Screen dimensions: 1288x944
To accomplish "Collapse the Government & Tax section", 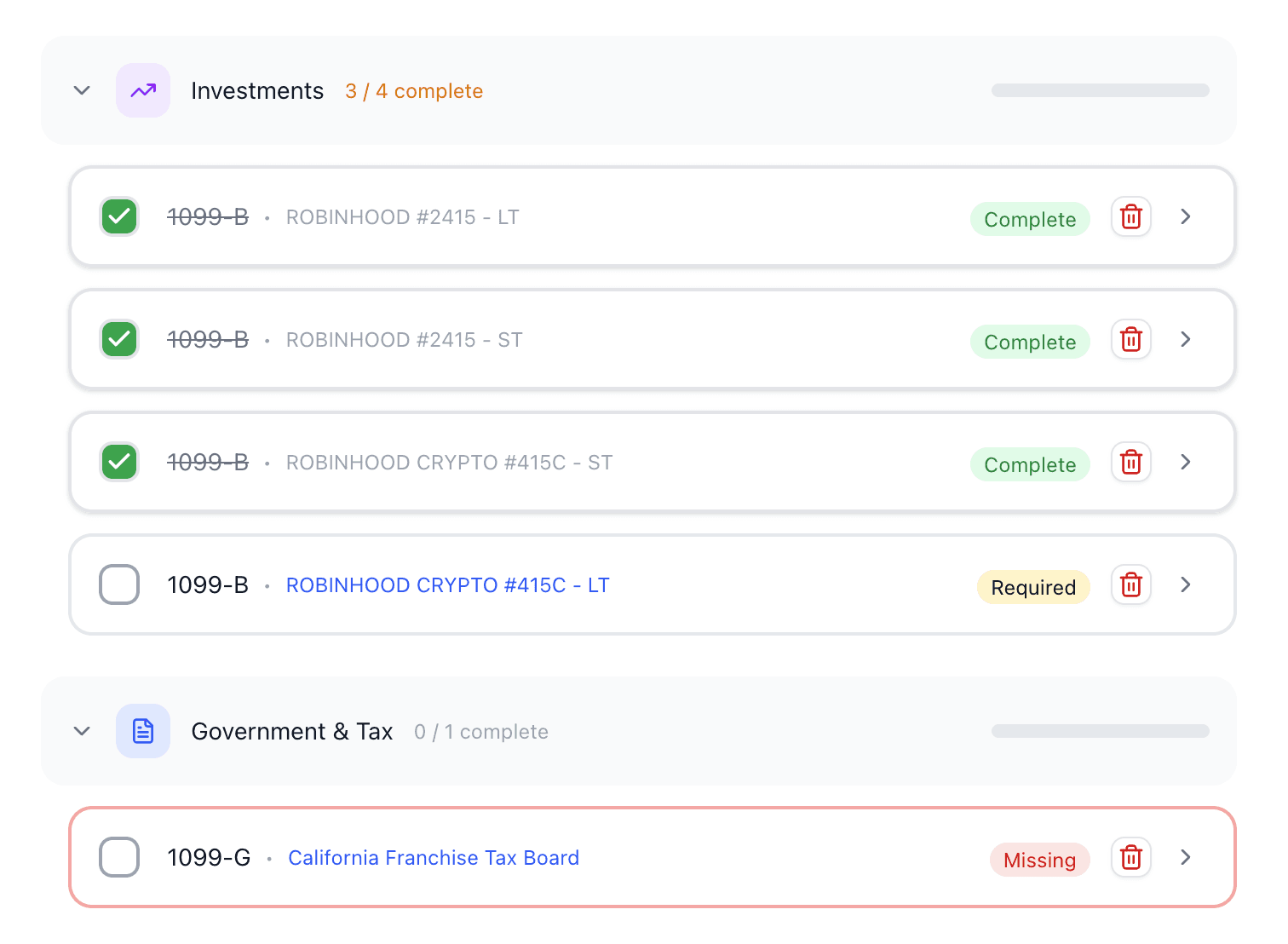I will tap(82, 731).
